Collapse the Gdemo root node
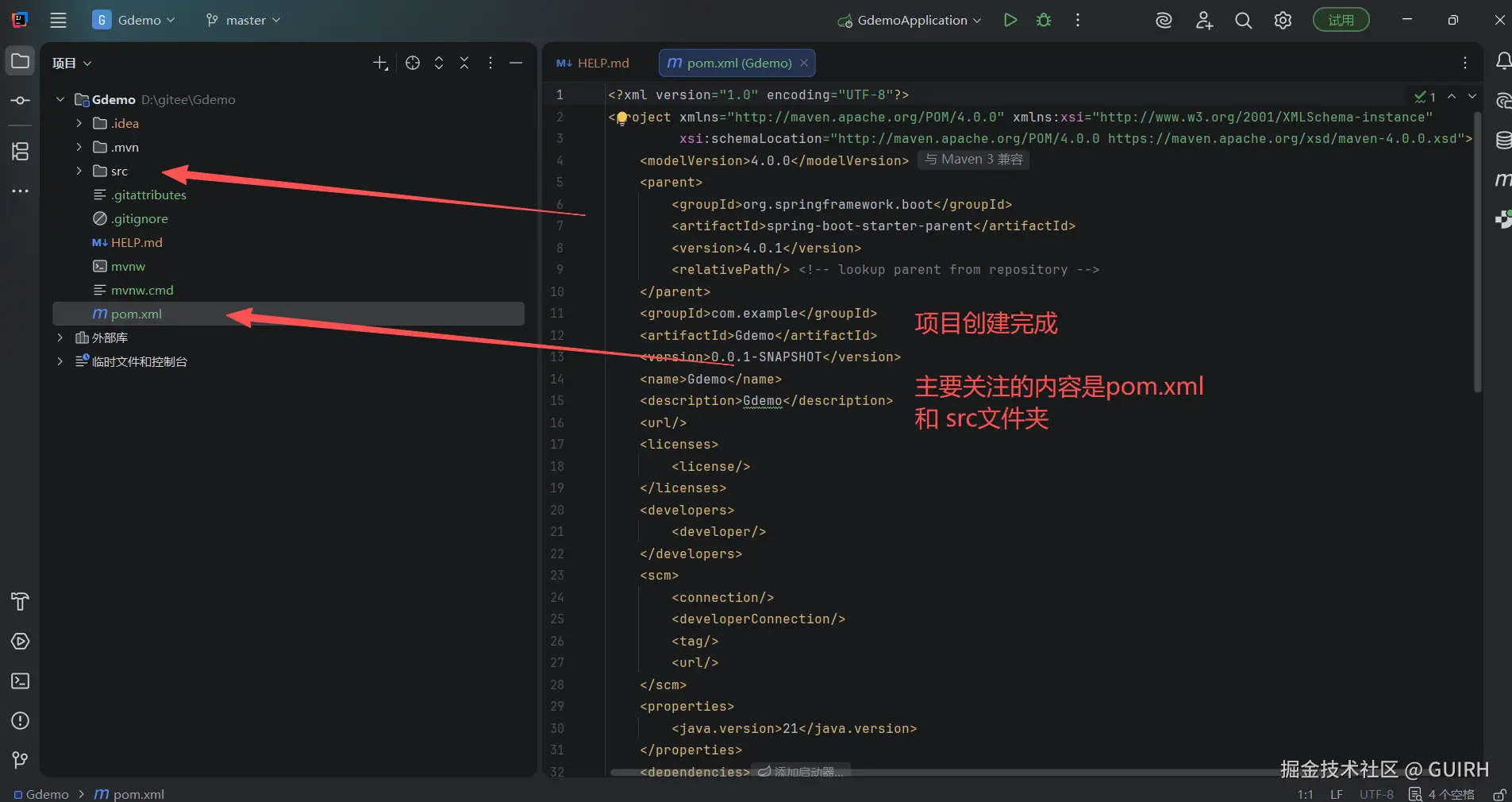This screenshot has width=1512, height=802. pos(60,99)
